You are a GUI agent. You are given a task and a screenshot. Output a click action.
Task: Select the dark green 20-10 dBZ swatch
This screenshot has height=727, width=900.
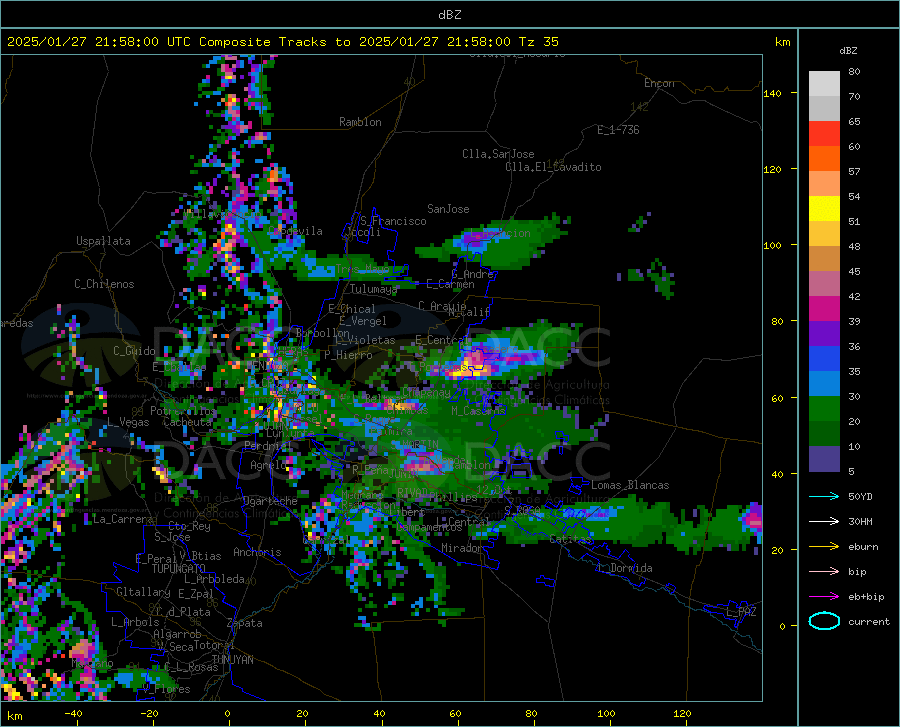(824, 434)
